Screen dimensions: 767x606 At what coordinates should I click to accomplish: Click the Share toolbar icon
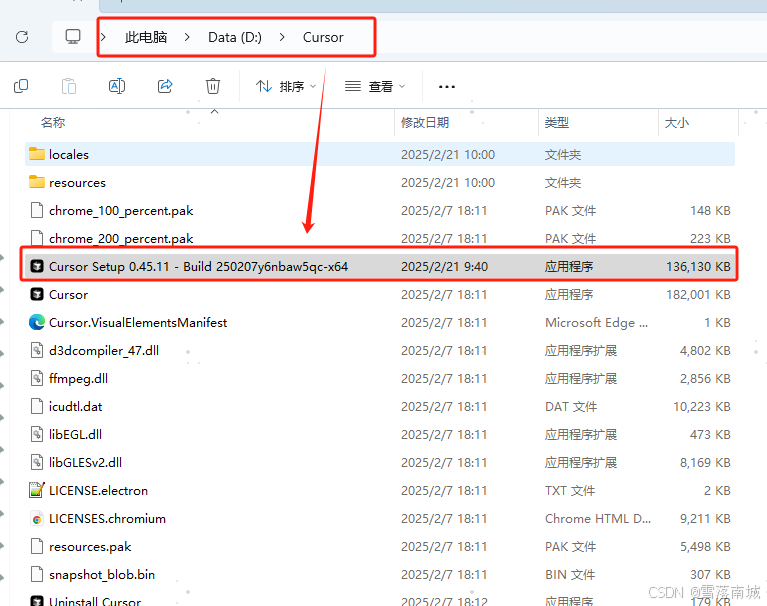[165, 86]
